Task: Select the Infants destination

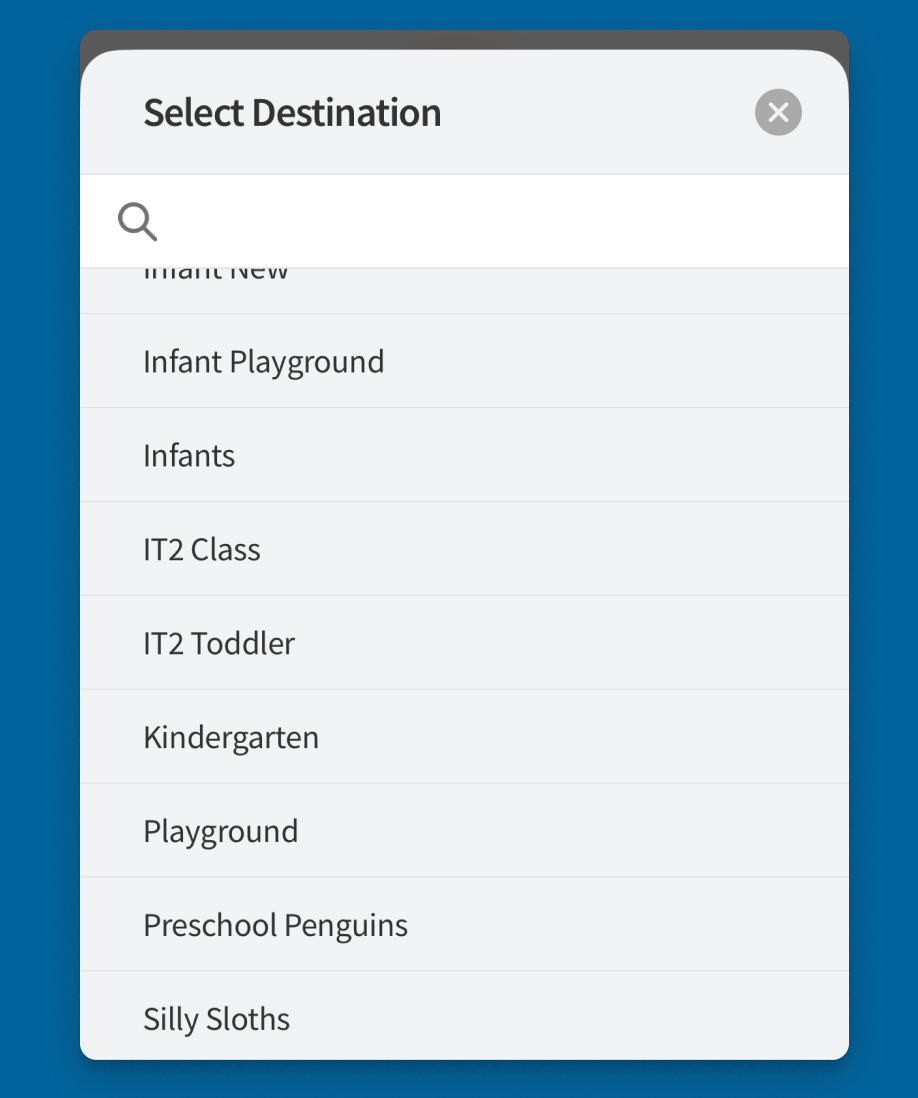Action: coord(189,455)
